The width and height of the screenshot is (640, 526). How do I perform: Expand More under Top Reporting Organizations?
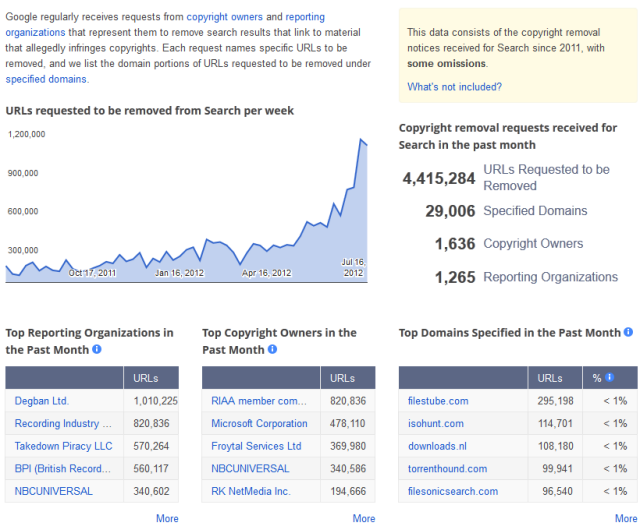pos(167,518)
